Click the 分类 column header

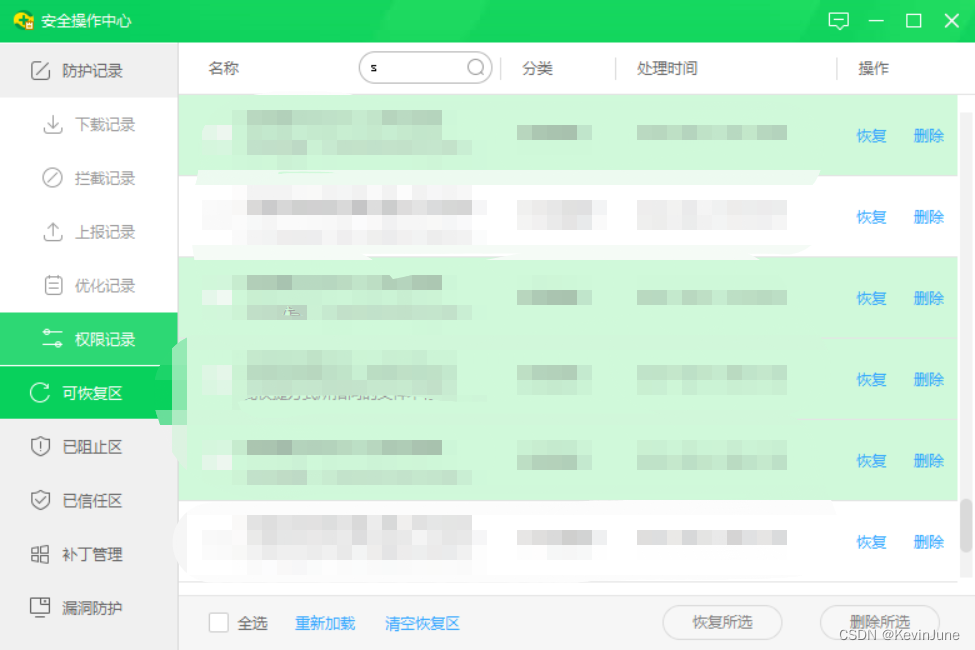[537, 68]
